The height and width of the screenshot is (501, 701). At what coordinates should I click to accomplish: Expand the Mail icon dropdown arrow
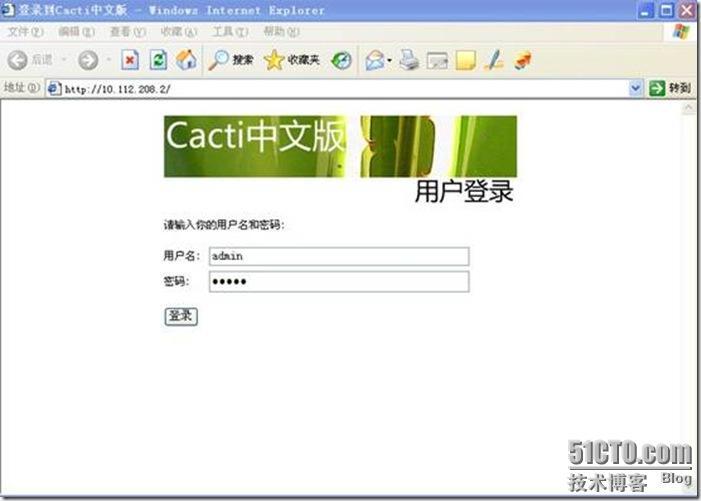389,60
